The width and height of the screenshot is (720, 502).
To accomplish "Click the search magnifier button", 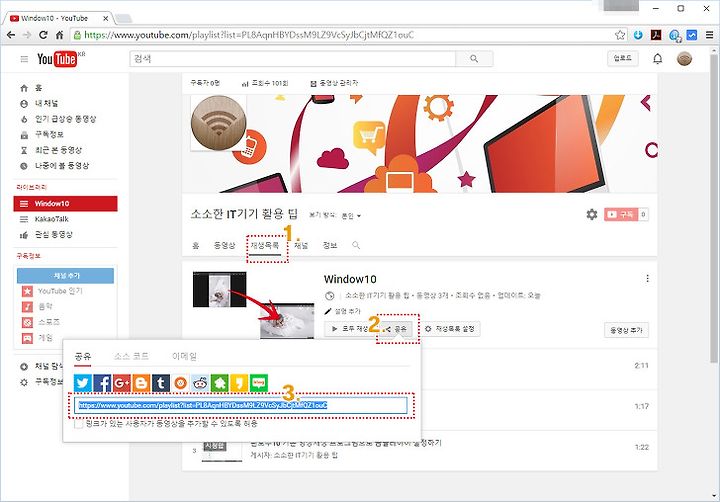I will coord(474,59).
